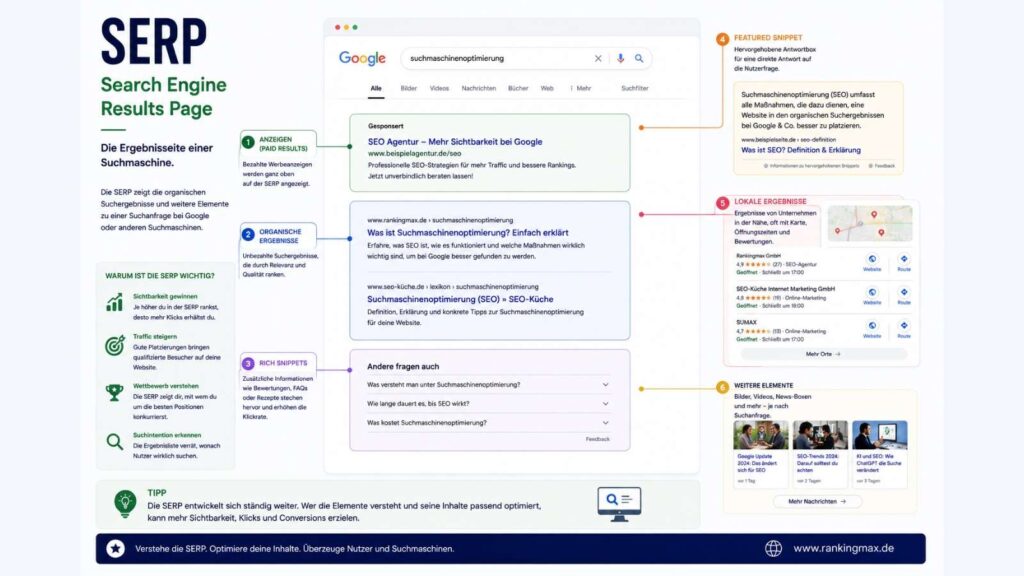The height and width of the screenshot is (576, 1024).
Task: Open the Nachrichten tab
Action: tap(479, 88)
